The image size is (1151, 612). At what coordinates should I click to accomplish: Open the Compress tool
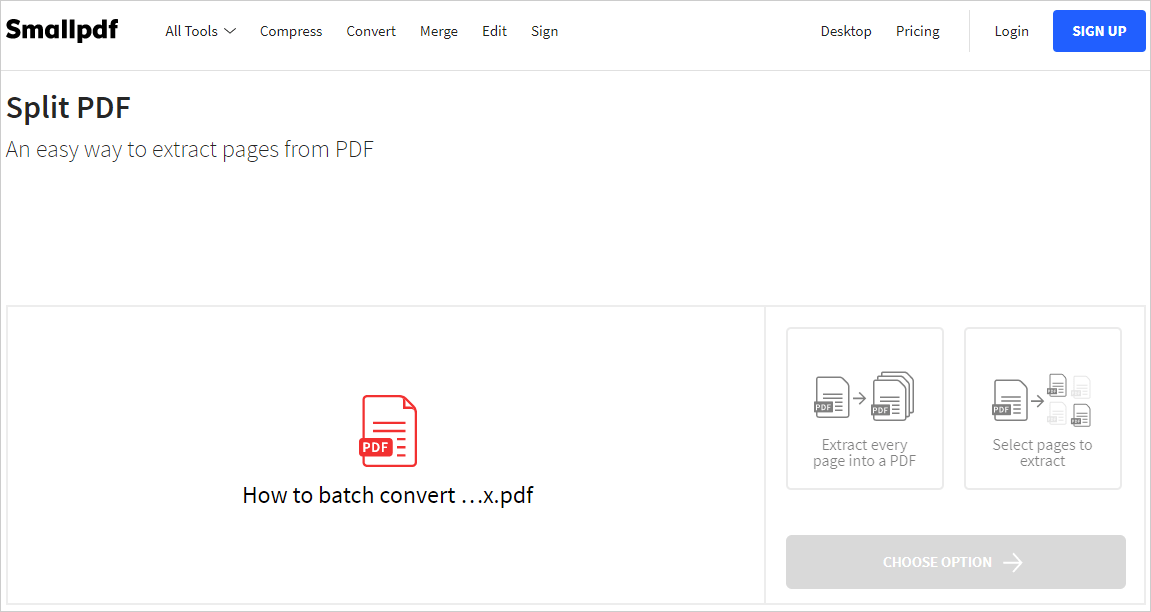(290, 31)
